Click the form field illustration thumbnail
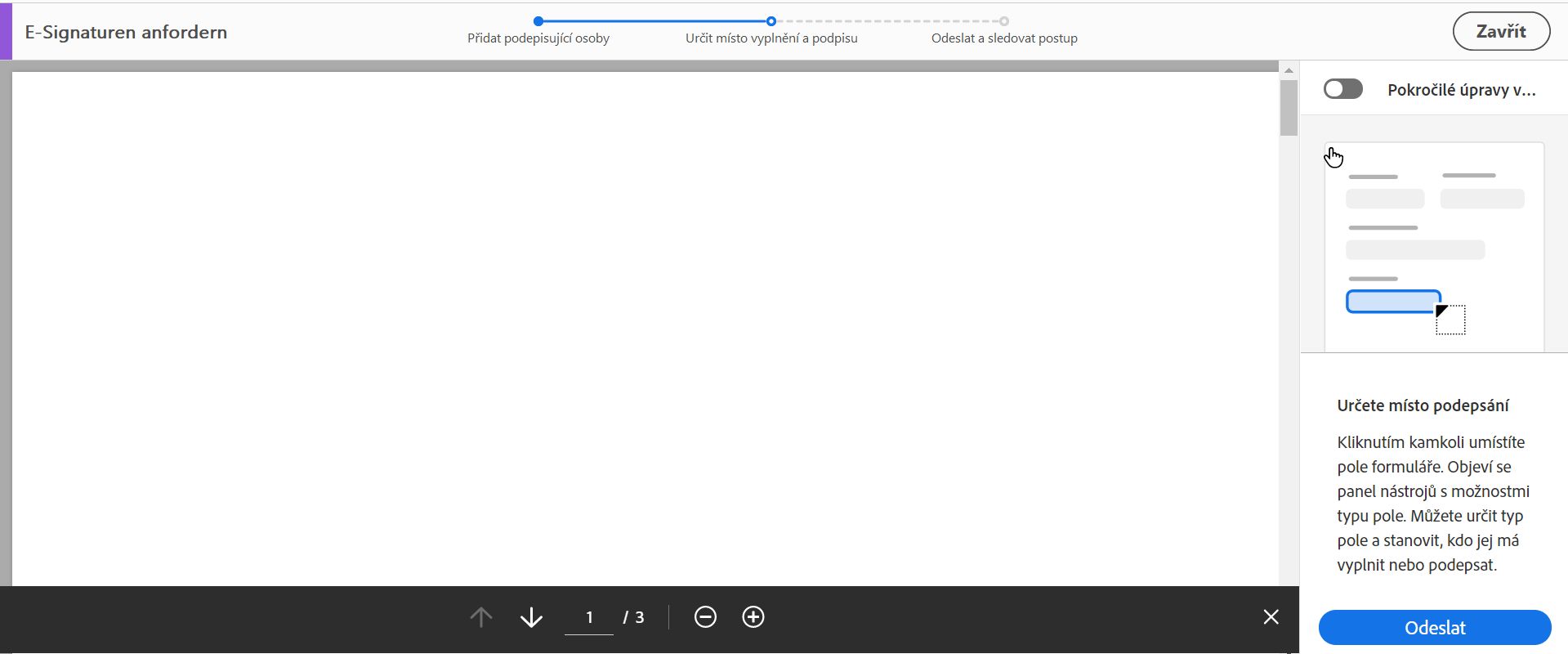The image size is (1568, 654). [x=1434, y=247]
